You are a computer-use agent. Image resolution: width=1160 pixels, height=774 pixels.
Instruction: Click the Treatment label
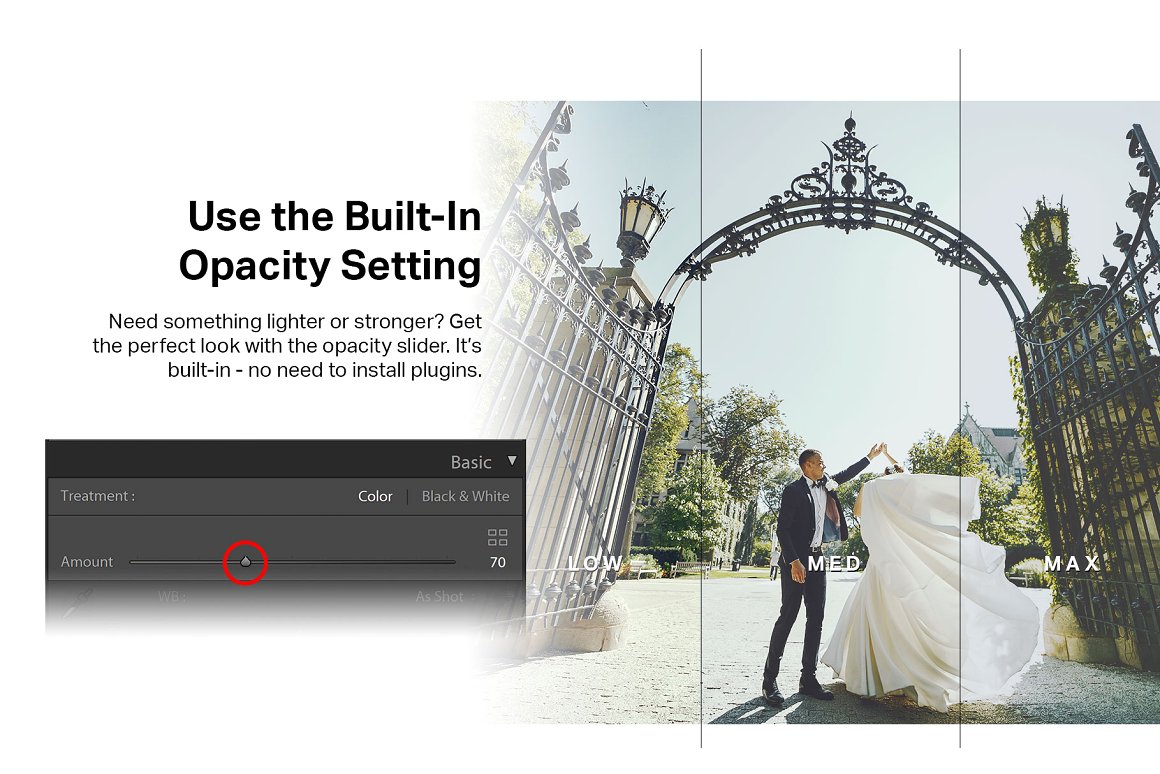click(98, 496)
